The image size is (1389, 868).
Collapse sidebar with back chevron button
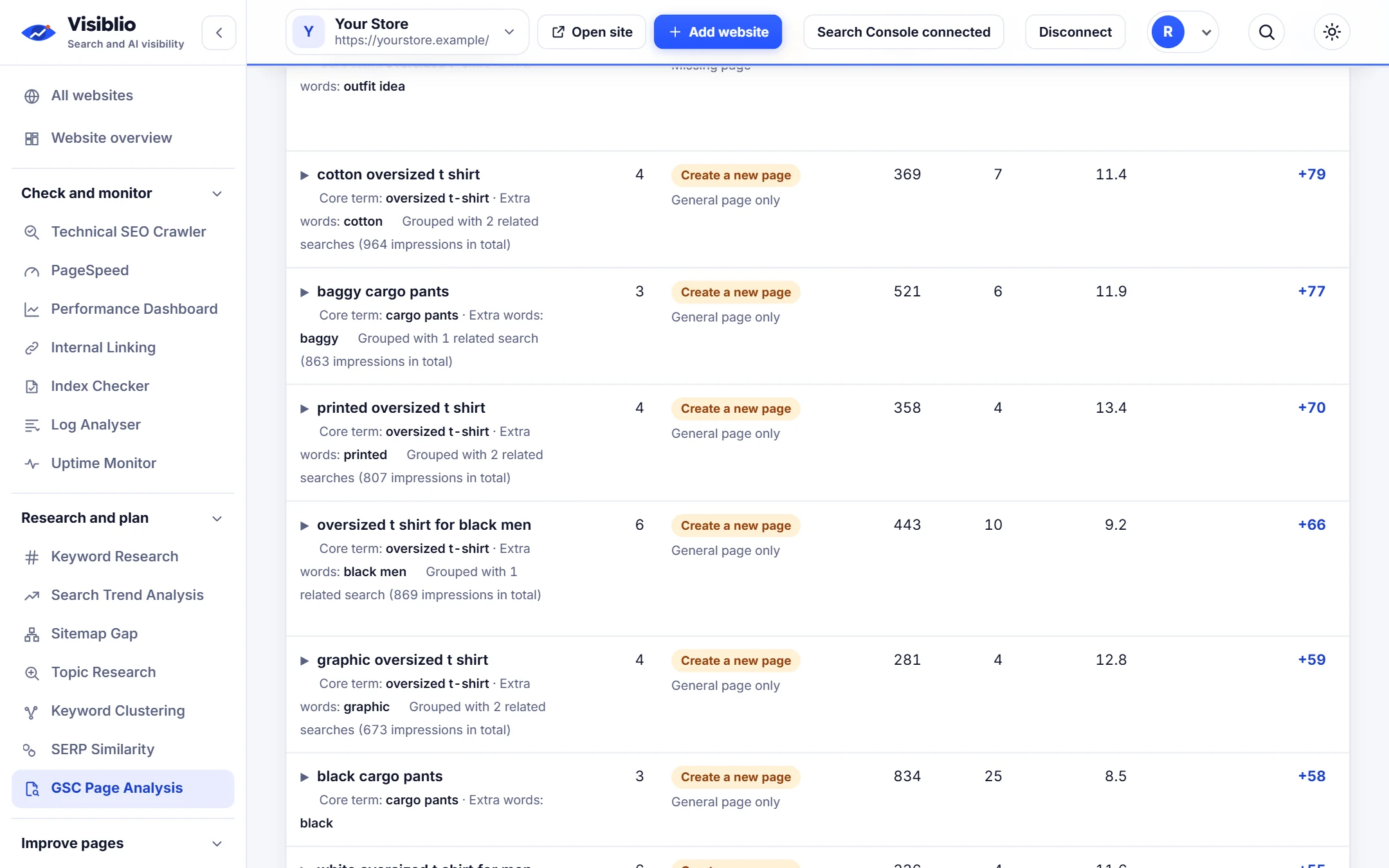[219, 33]
